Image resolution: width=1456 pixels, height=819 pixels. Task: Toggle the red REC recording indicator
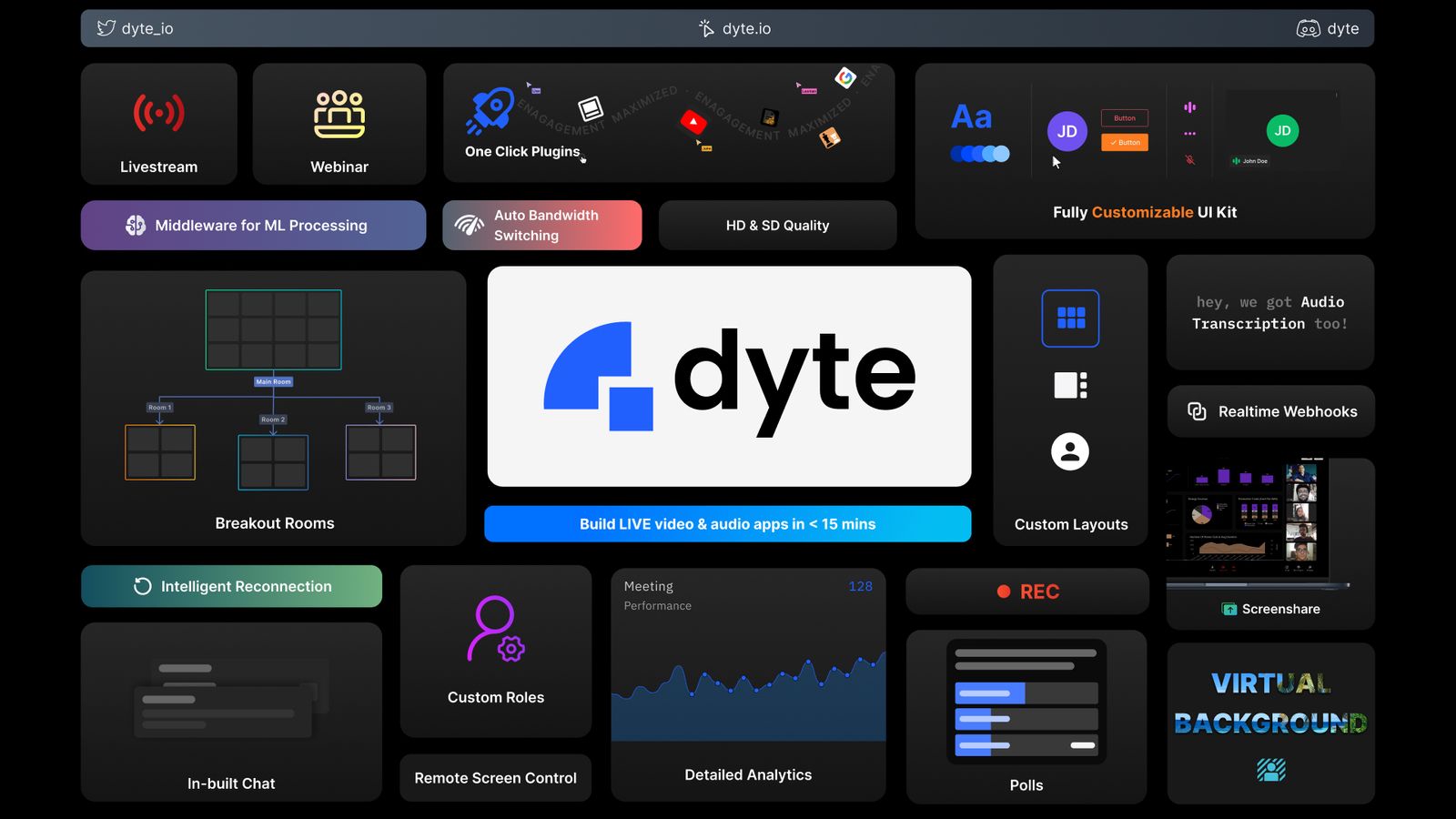pos(1005,591)
